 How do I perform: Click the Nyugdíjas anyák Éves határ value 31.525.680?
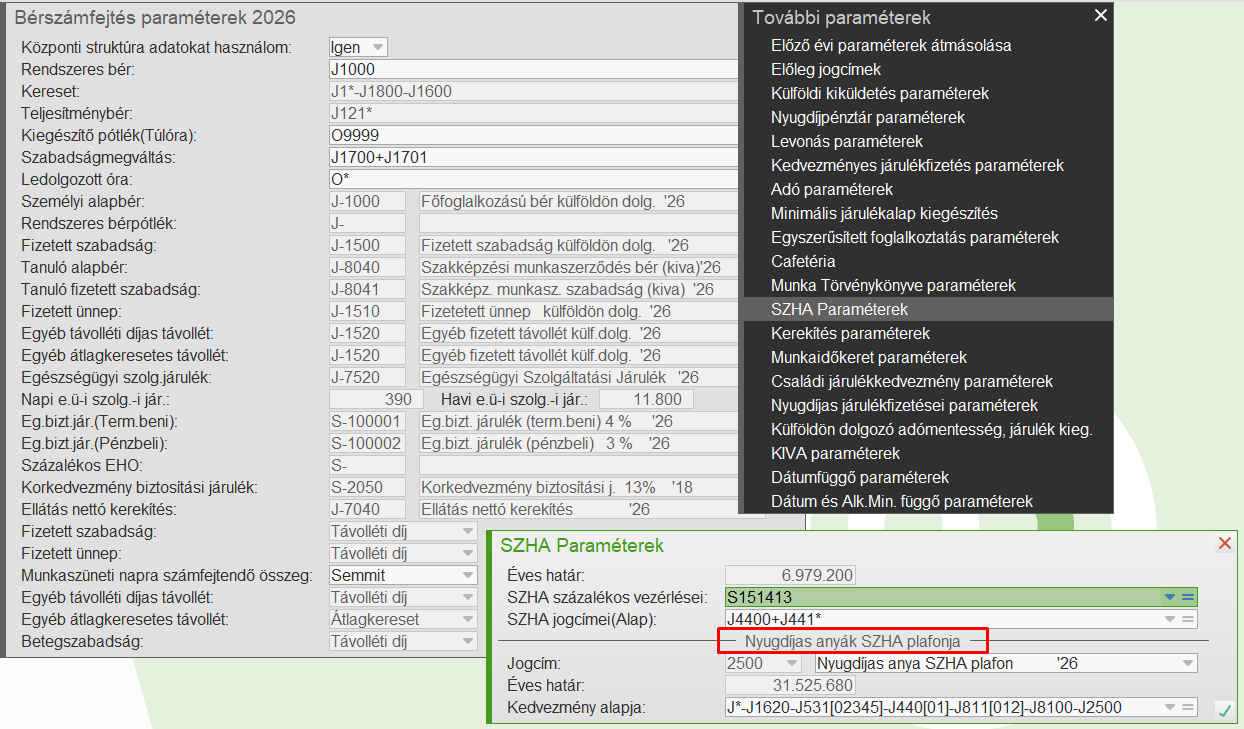[790, 686]
